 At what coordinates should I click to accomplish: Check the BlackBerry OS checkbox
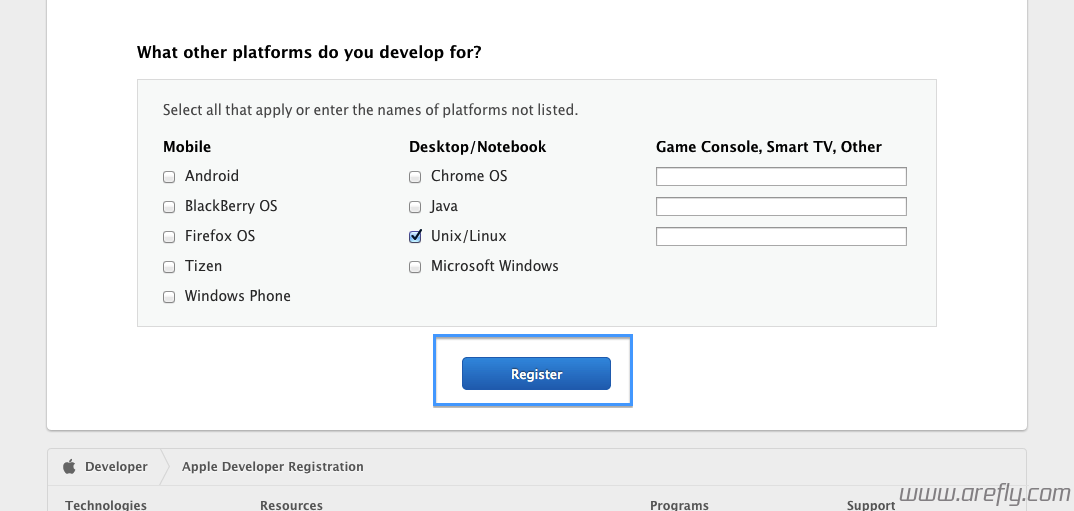tap(168, 207)
